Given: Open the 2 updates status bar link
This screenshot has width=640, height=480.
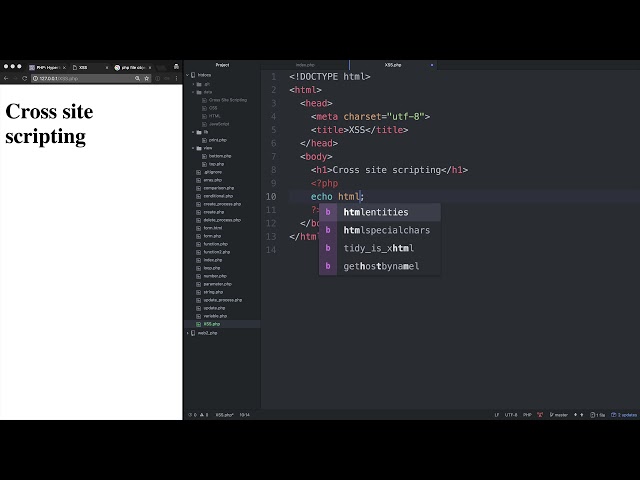Looking at the screenshot, I should tap(624, 415).
